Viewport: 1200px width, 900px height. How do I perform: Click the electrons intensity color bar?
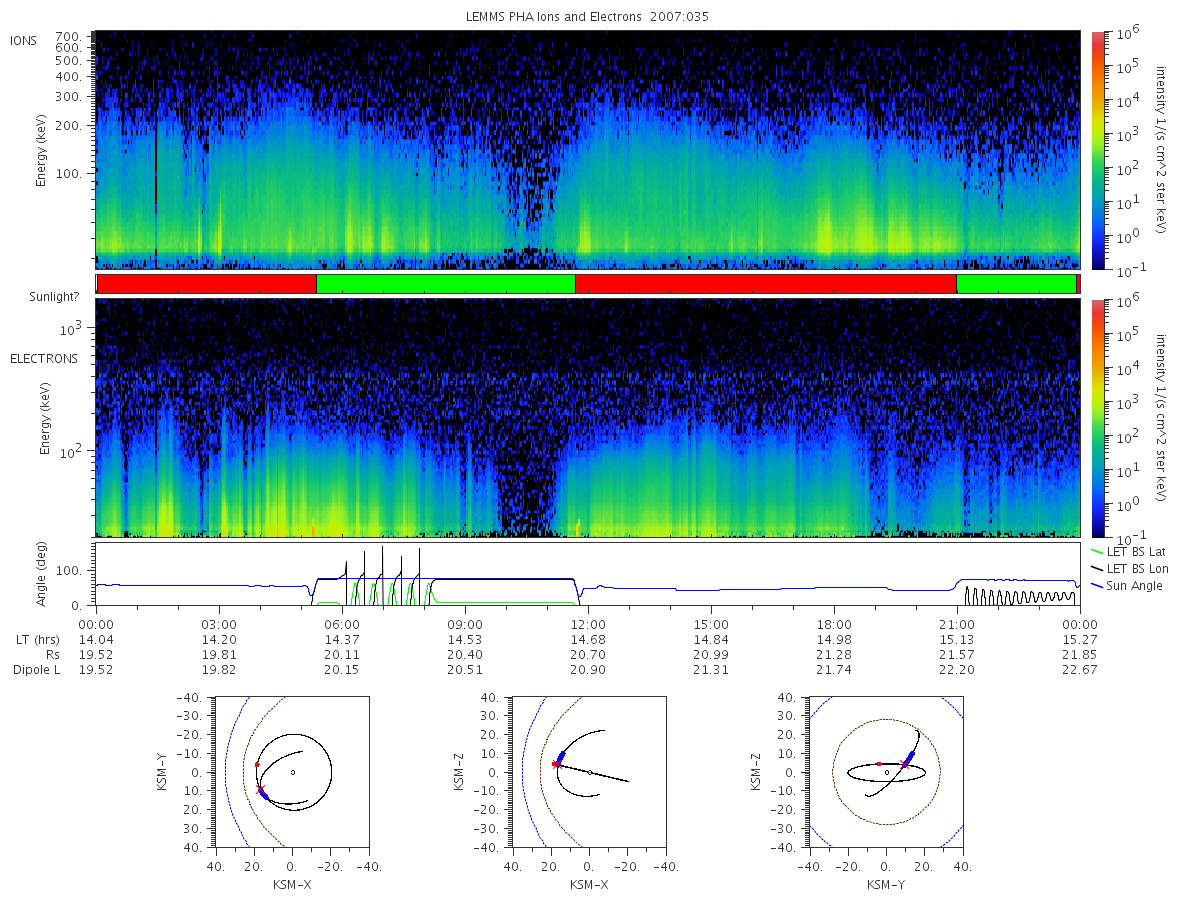coord(1097,417)
